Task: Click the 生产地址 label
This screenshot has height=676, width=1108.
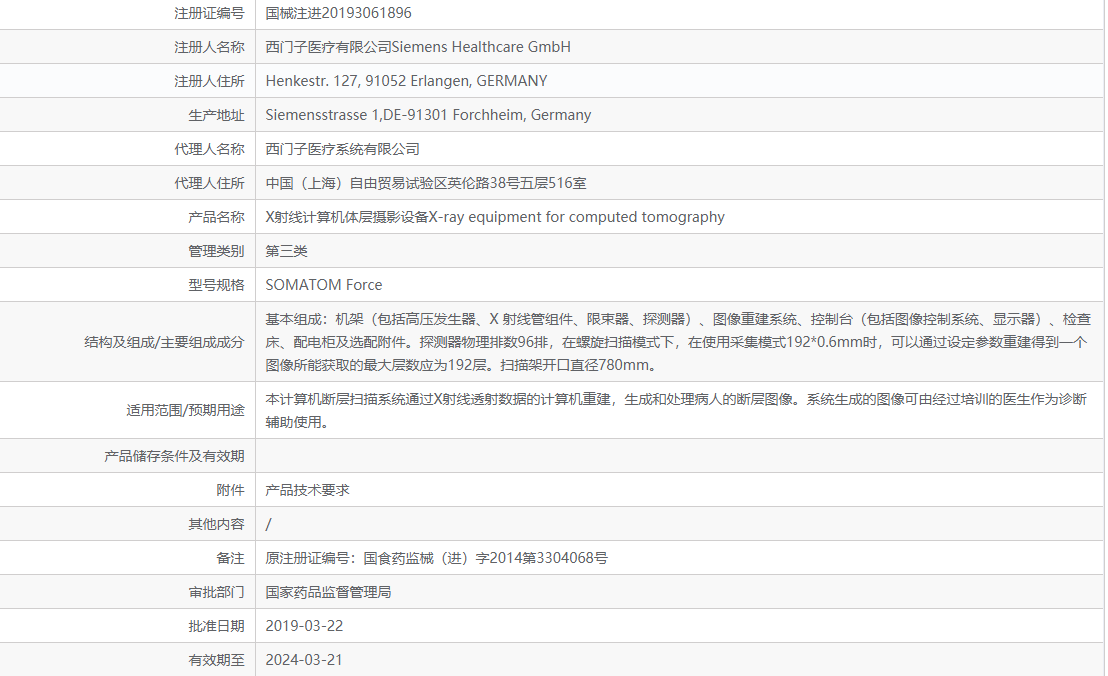Action: pos(216,115)
